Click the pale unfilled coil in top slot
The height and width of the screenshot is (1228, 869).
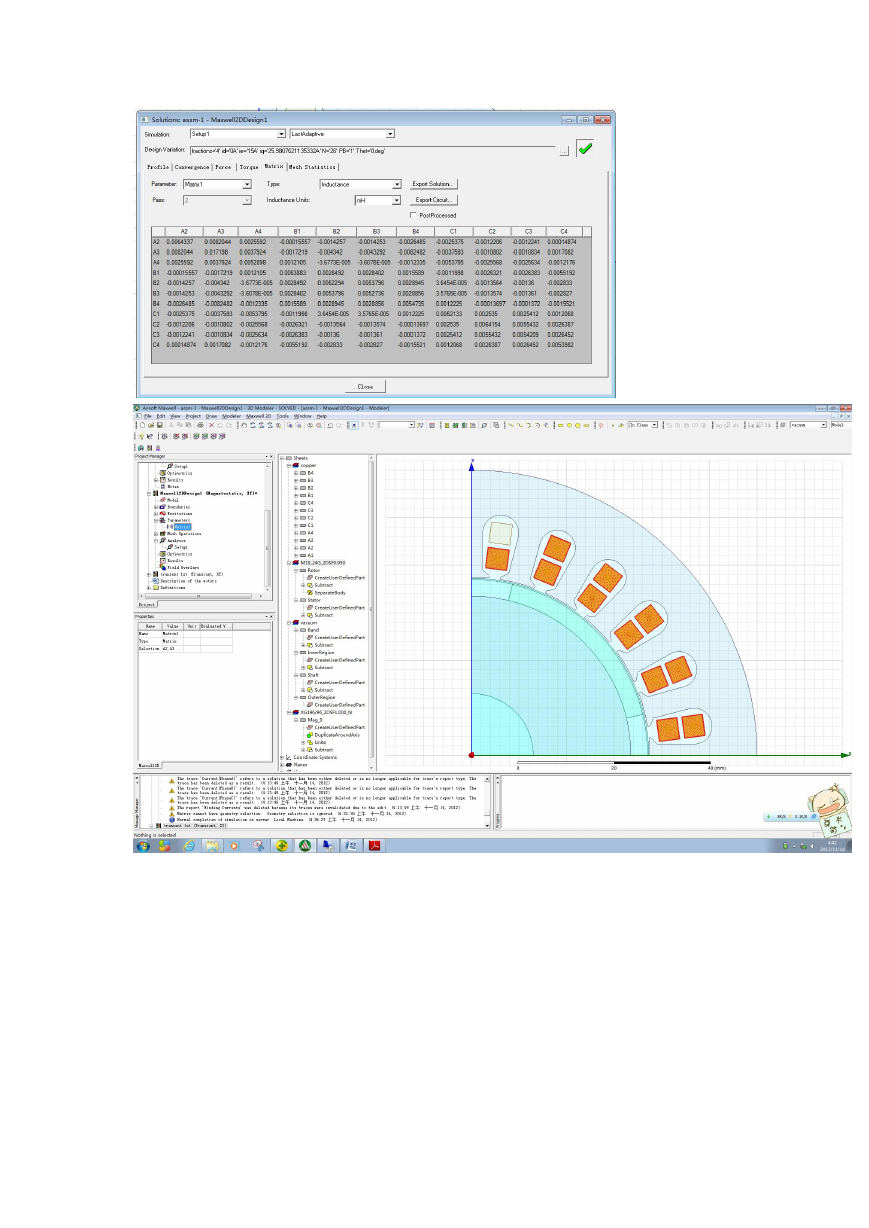click(500, 531)
